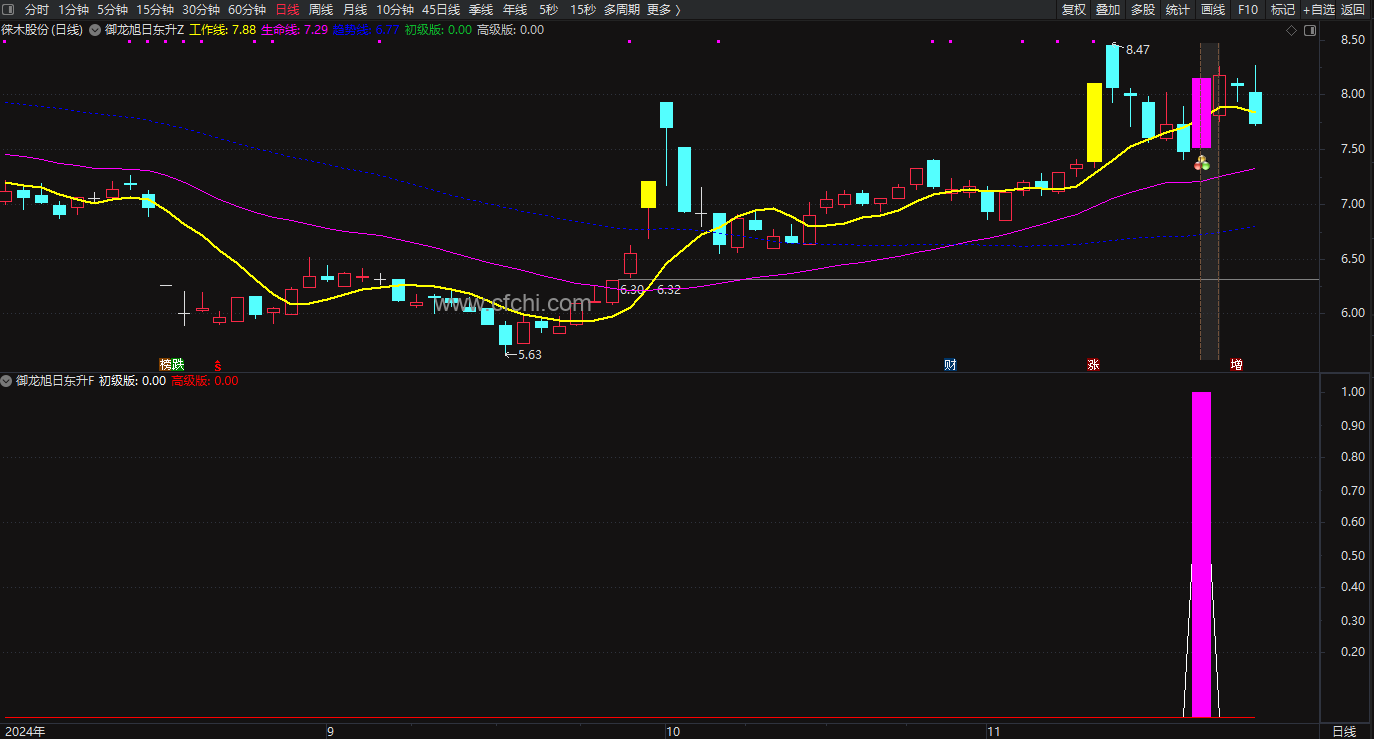Click the 复权 button
This screenshot has height=739, width=1374.
pyautogui.click(x=1074, y=9)
